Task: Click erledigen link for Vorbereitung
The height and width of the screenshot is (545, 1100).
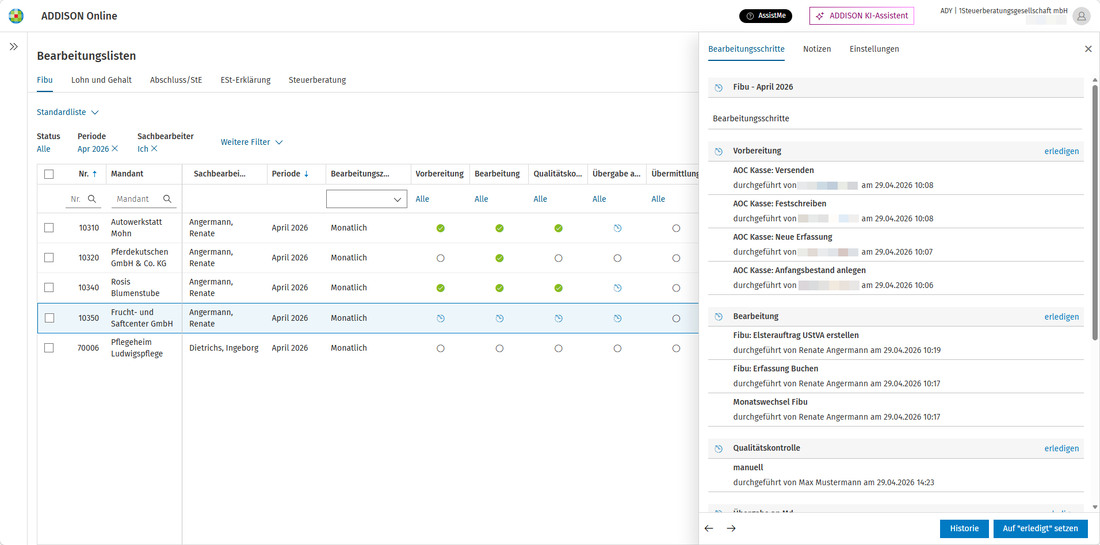Action: click(1061, 151)
